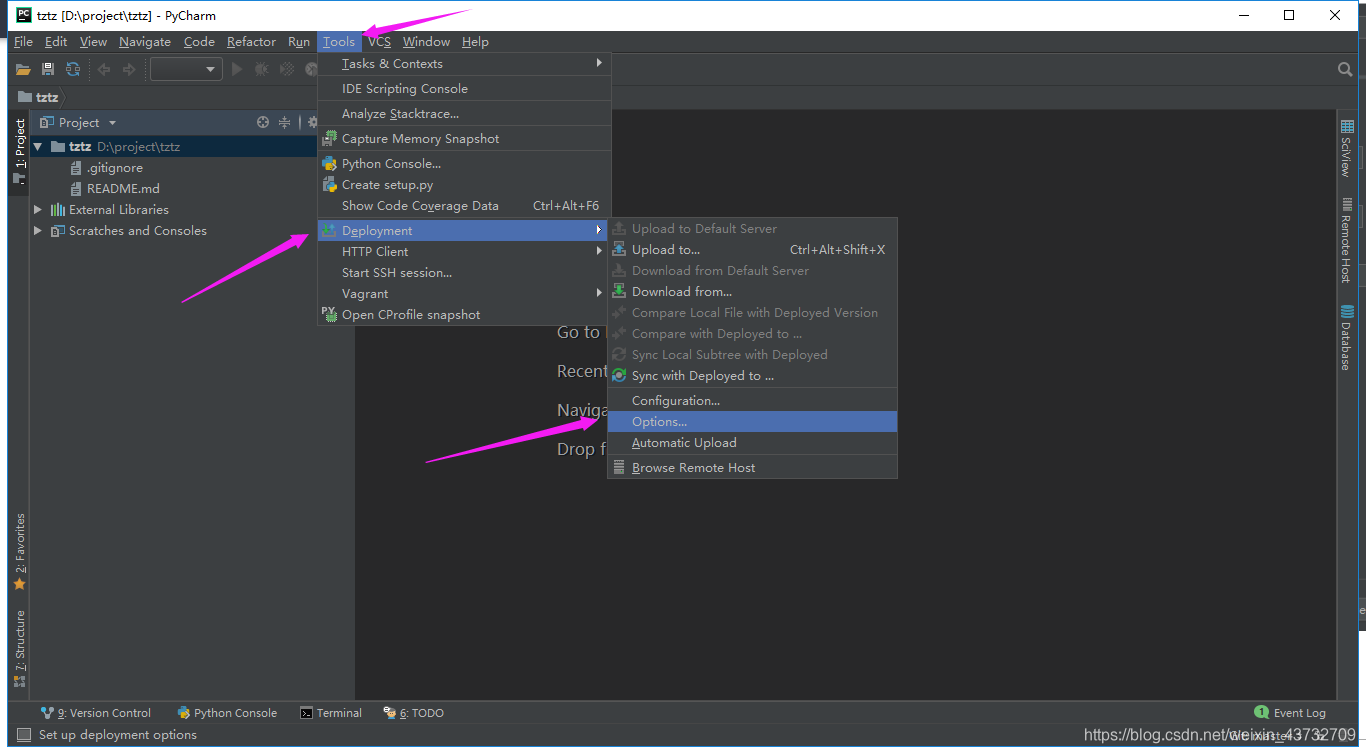Click the Python Console entry in Tools menu
The image size is (1366, 754).
[x=464, y=163]
